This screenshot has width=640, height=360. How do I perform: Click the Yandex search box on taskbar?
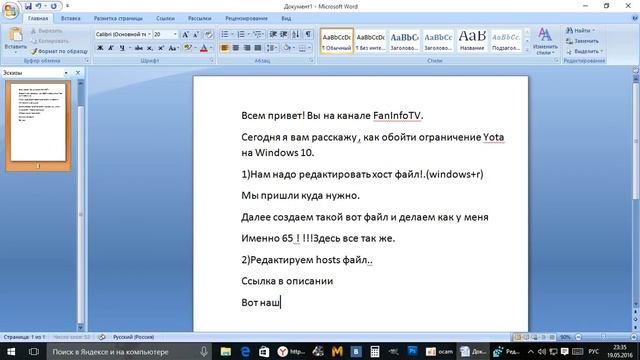pyautogui.click(x=130, y=351)
